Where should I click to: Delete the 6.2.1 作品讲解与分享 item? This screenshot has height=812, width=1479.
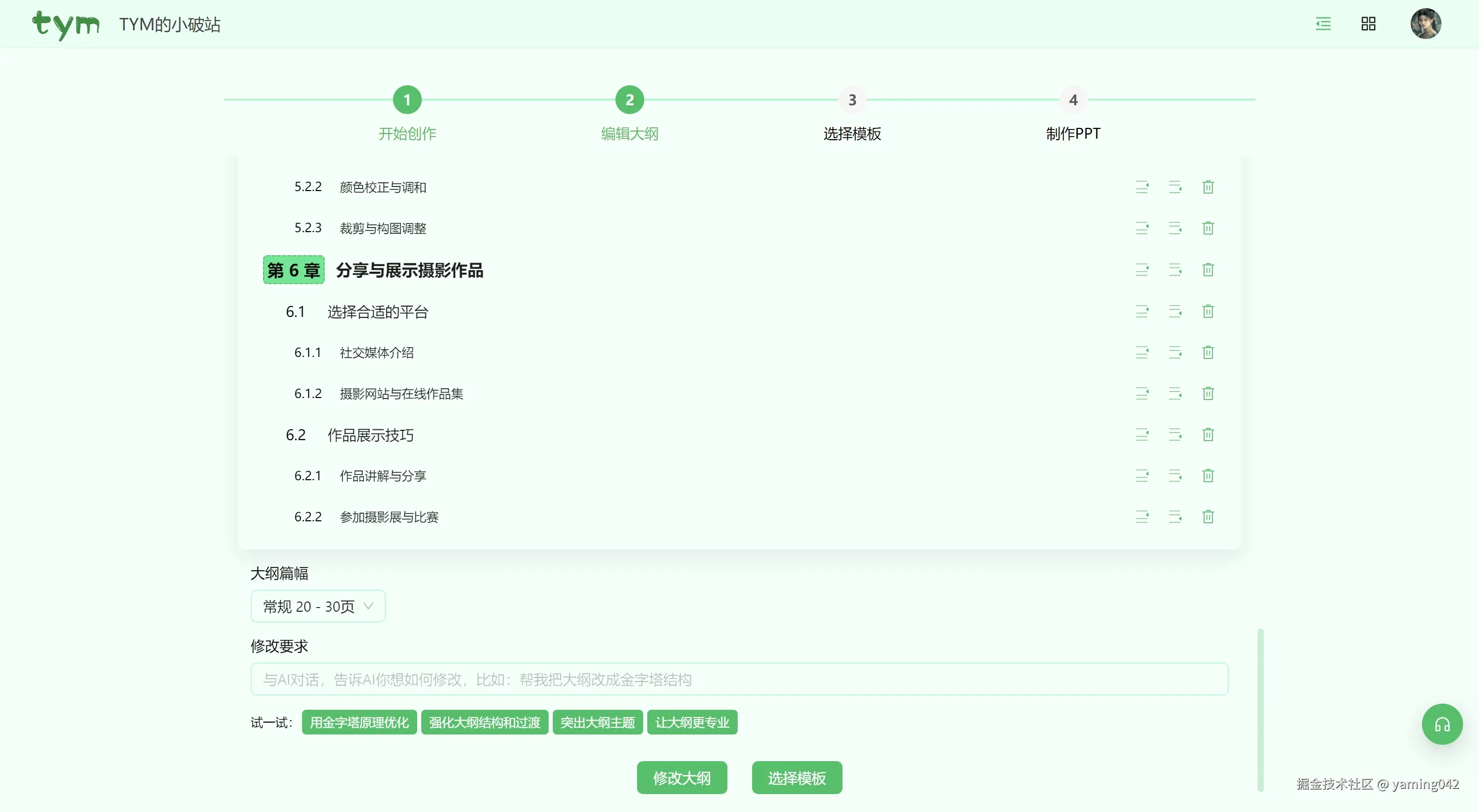(x=1207, y=476)
